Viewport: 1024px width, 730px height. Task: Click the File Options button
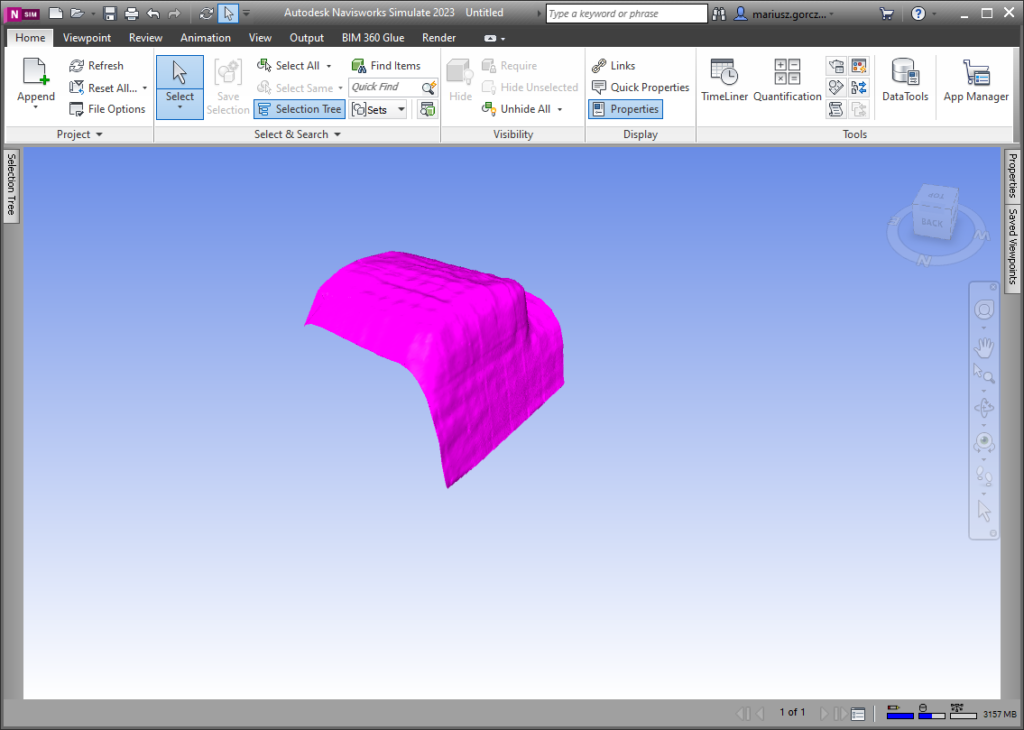coord(107,109)
